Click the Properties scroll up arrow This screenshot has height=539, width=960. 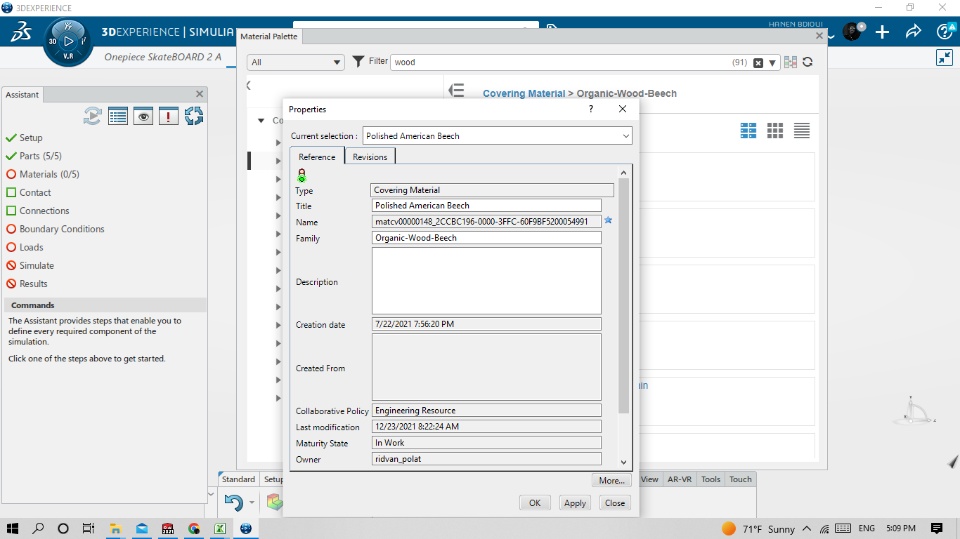623,173
